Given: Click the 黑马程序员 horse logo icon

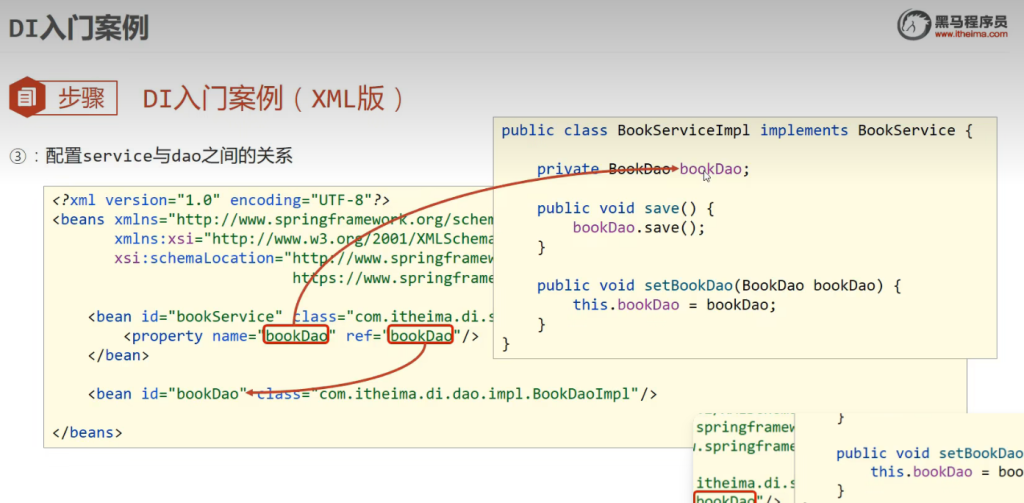Looking at the screenshot, I should pos(914,22).
